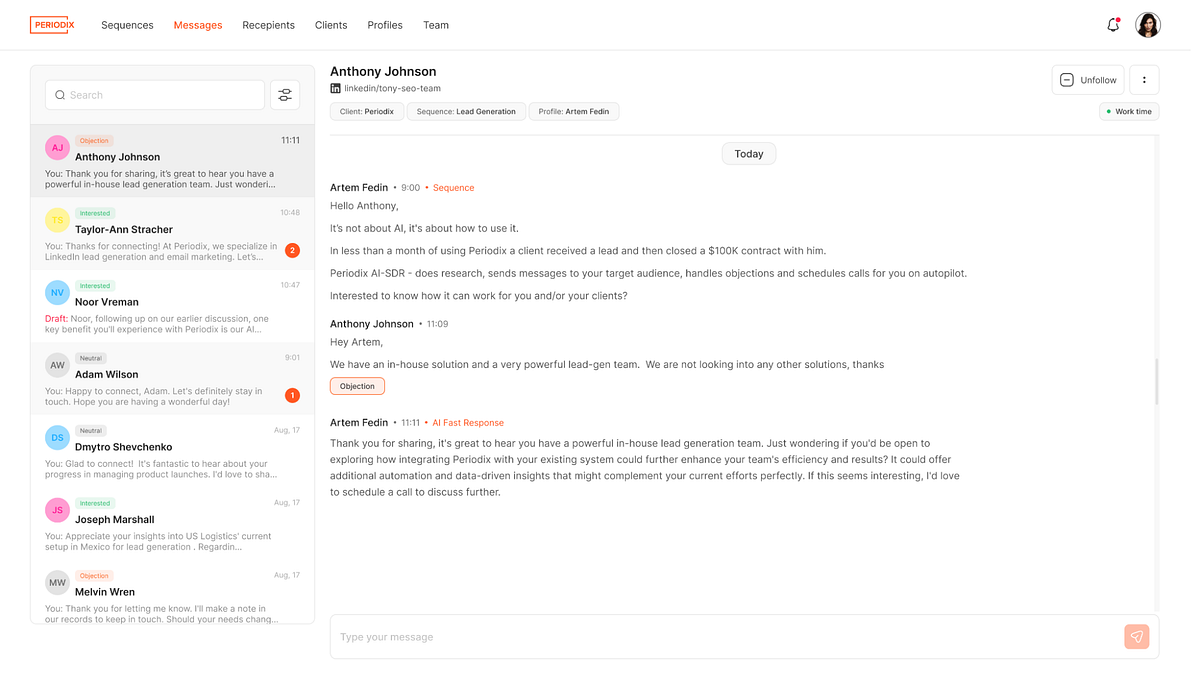Image resolution: width=1200 pixels, height=675 pixels.
Task: Click Taylor-Ann Stracher's avatar initials
Action: pyautogui.click(x=57, y=222)
